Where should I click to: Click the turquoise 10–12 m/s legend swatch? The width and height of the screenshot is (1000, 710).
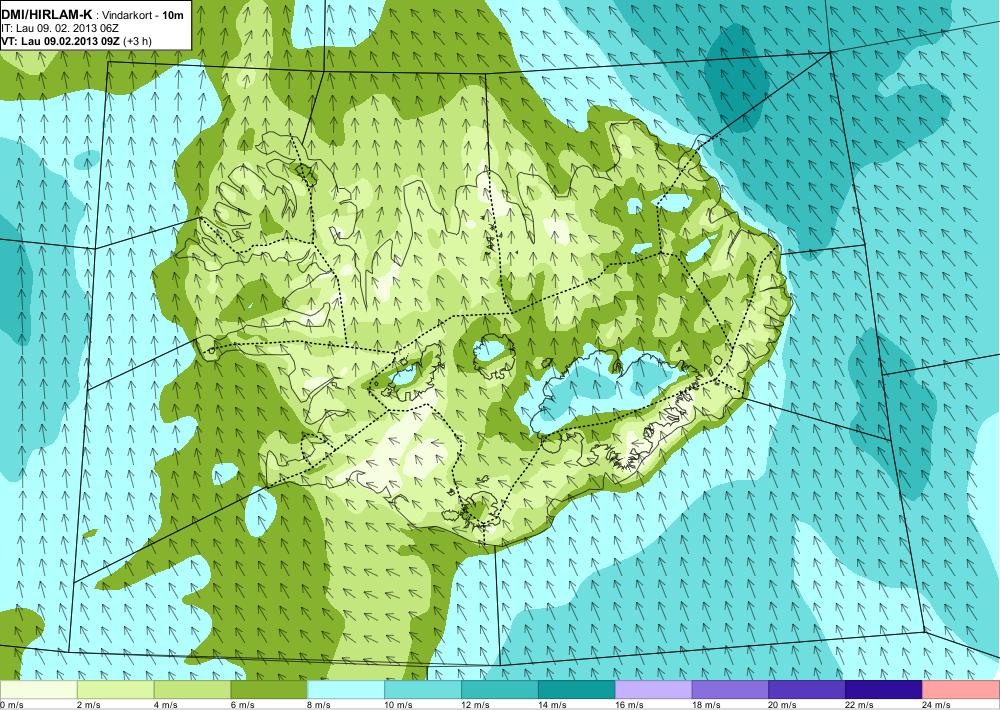coord(423,690)
